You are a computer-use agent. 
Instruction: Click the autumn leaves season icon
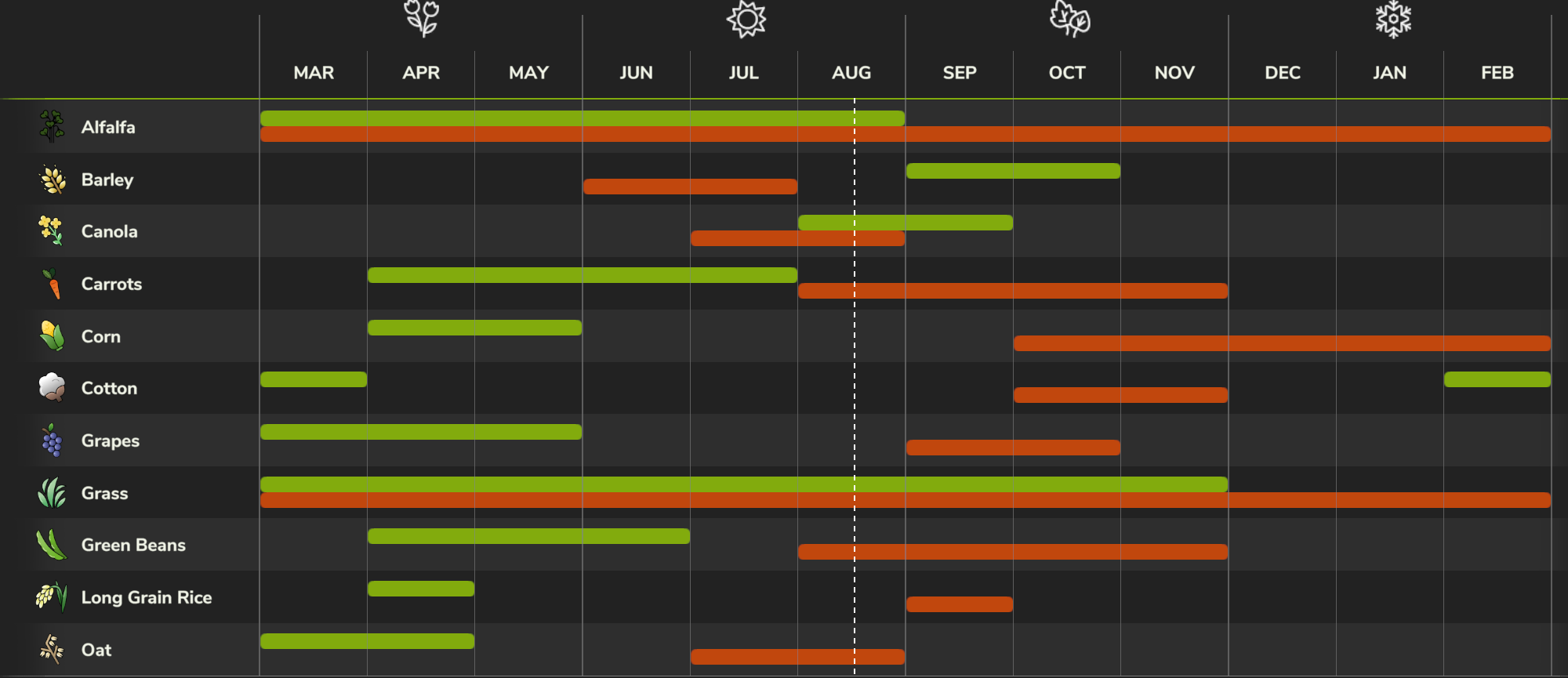[x=1069, y=19]
